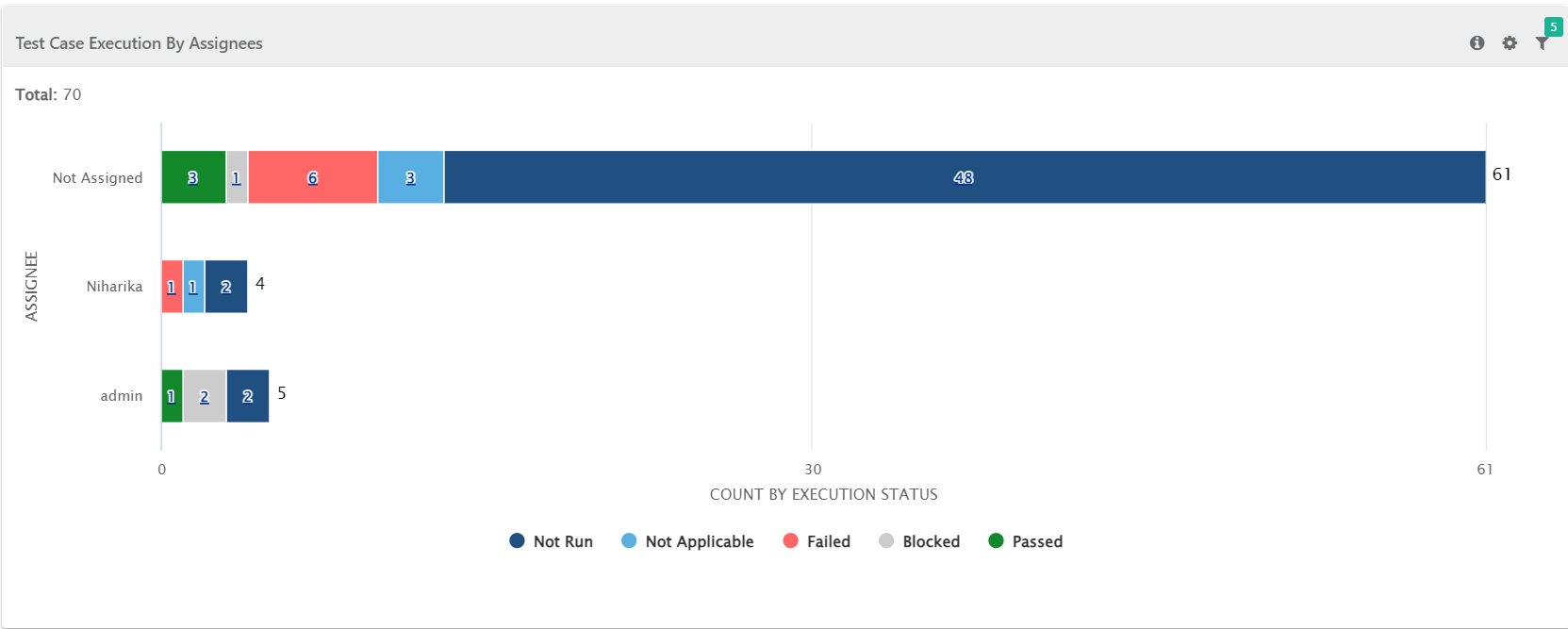Image resolution: width=1568 pixels, height=629 pixels.
Task: Toggle Not Run legend series
Action: [x=552, y=541]
